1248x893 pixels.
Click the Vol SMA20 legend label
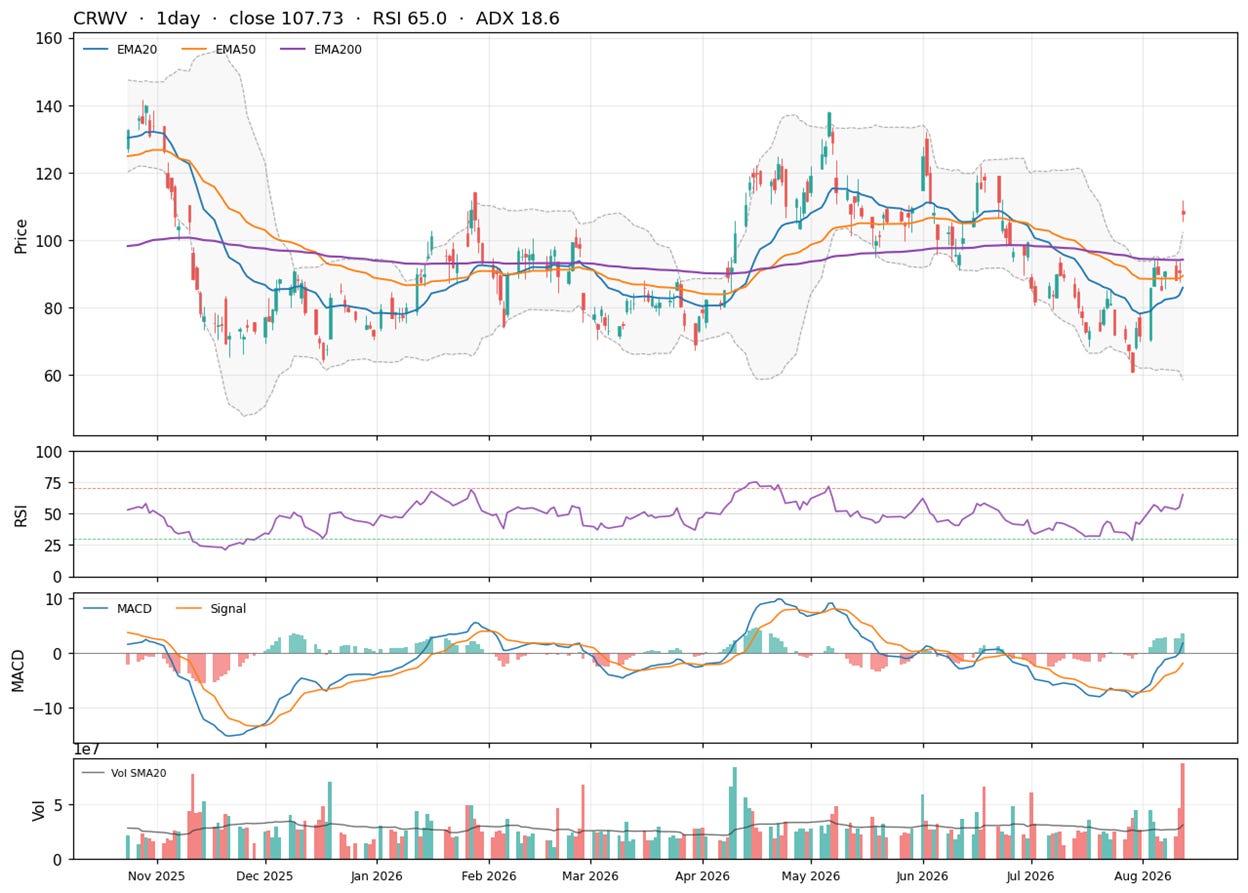point(138,773)
